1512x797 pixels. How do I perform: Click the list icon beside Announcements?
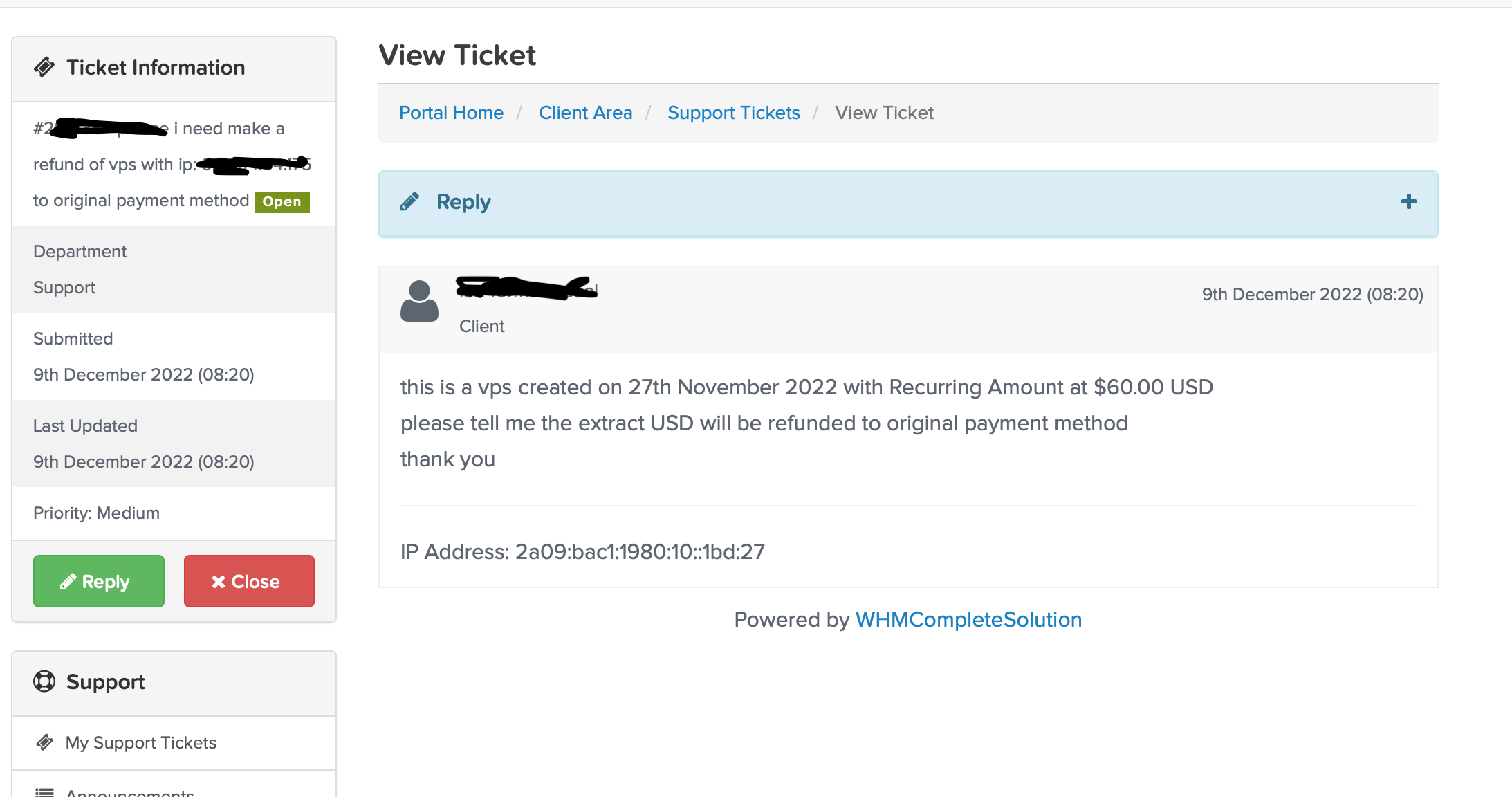coord(45,792)
